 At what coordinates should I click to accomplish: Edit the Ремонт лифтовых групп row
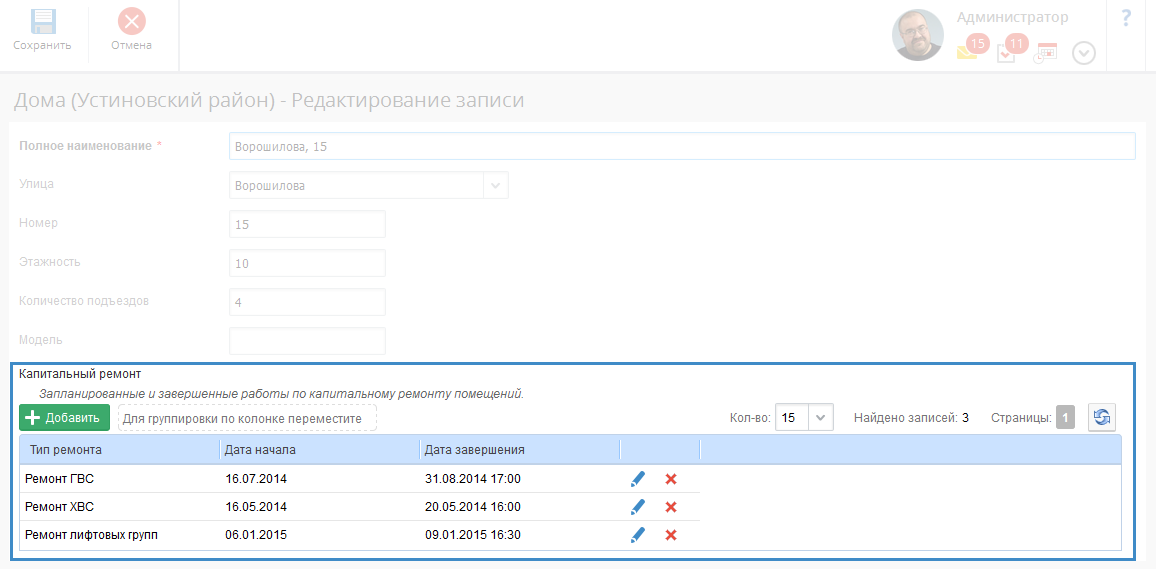click(x=638, y=535)
